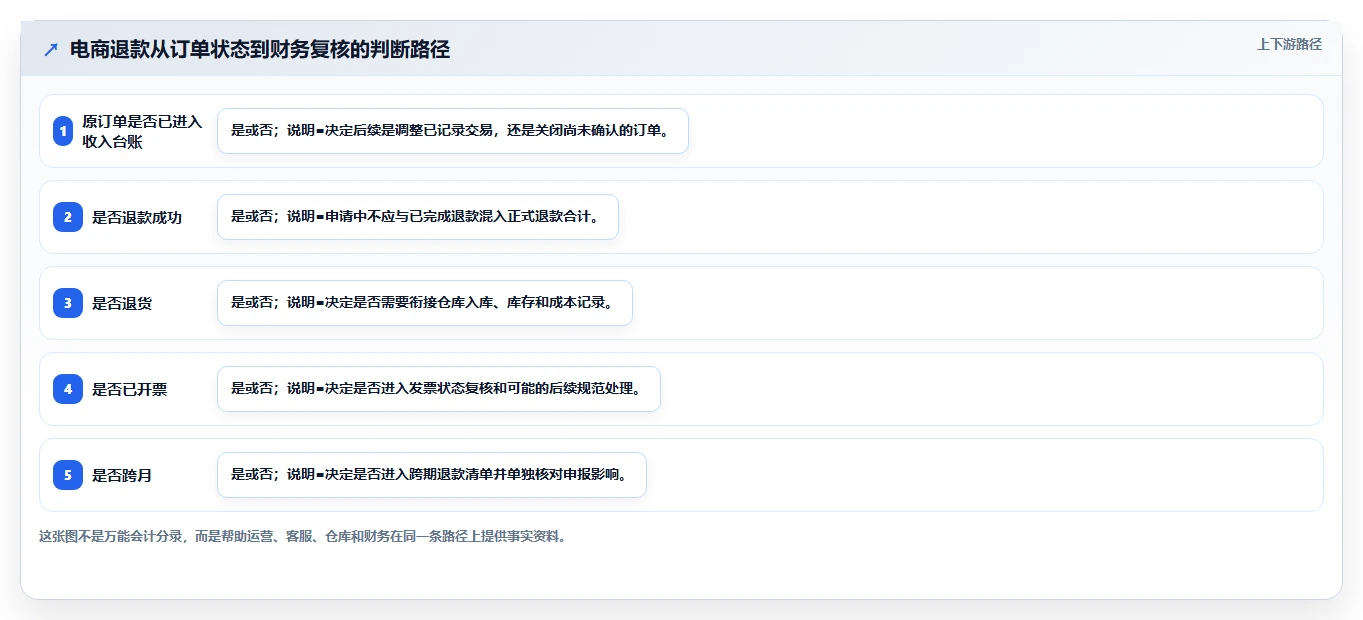
Task: Click the box about 正式退款合计
Action: pos(418,217)
